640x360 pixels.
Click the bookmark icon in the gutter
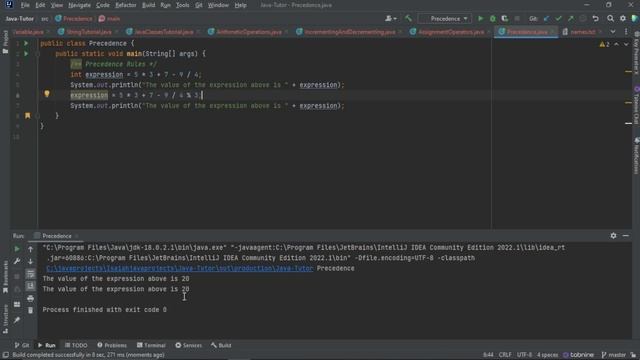28,116
